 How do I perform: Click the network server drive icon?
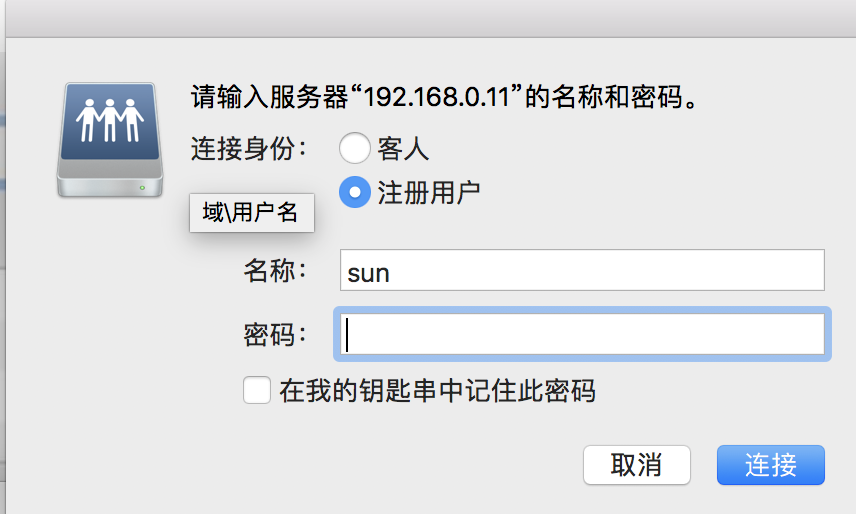(x=110, y=140)
